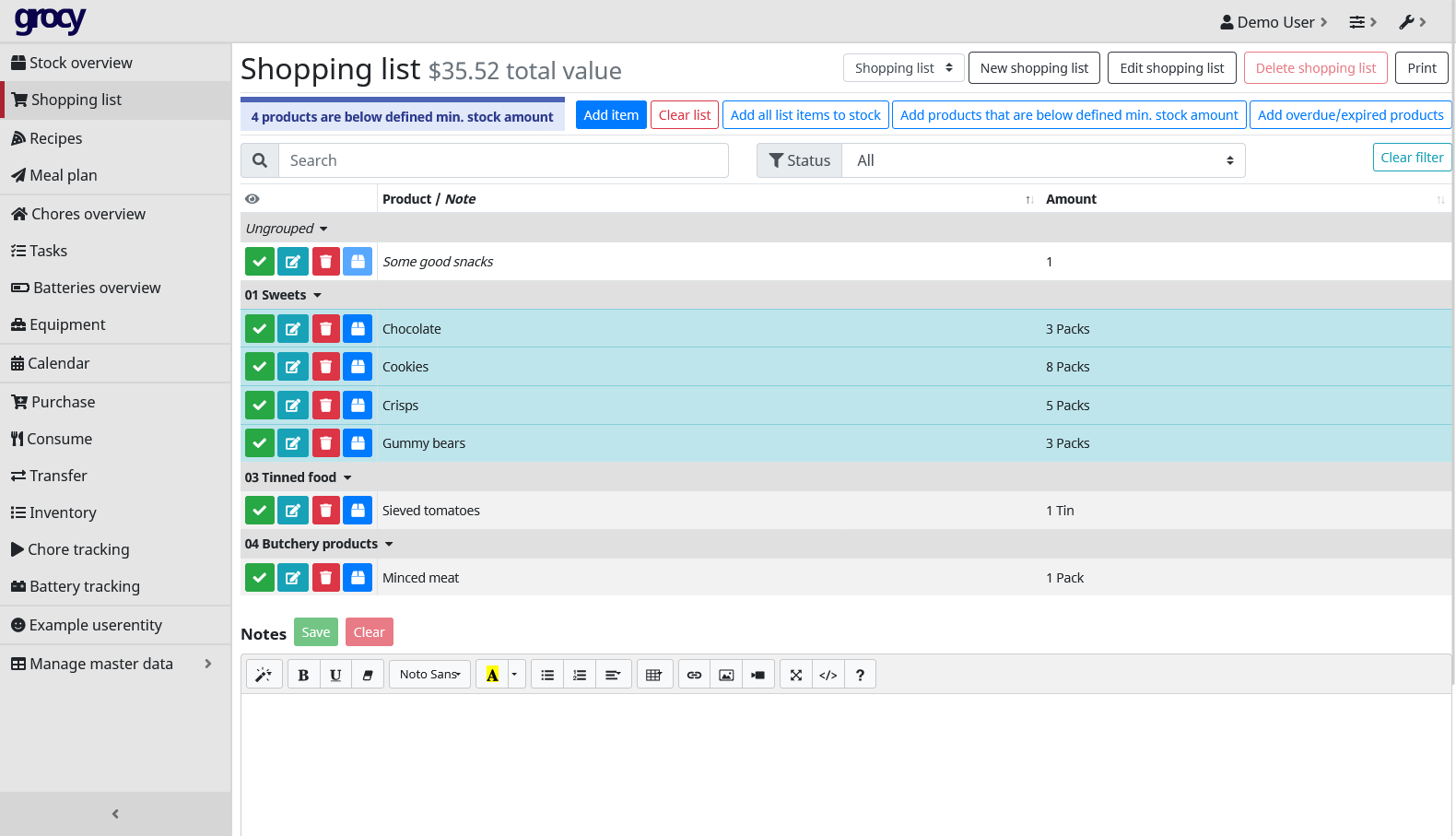Toggle underline formatting in notes
This screenshot has height=836, width=1456.
click(x=335, y=675)
